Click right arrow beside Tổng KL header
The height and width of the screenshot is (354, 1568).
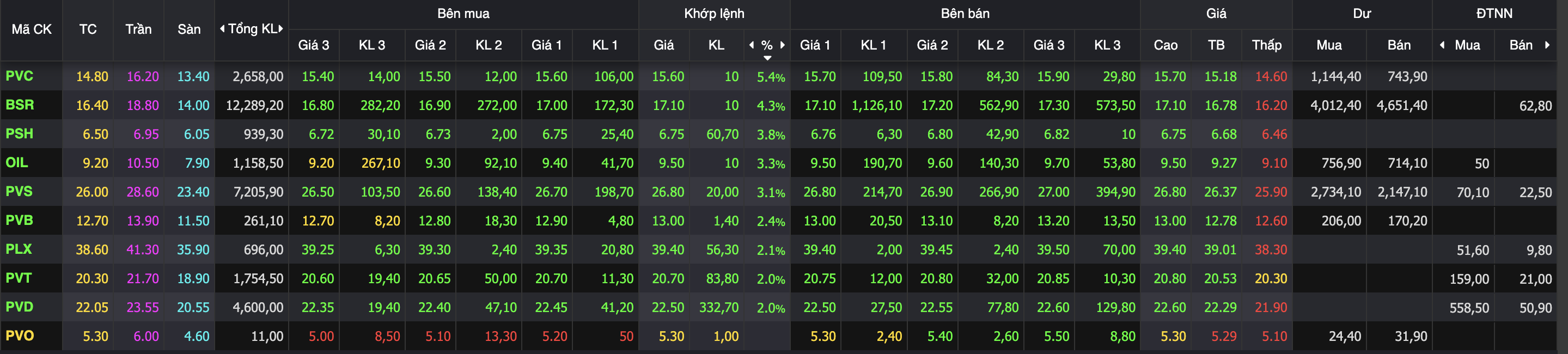point(280,28)
